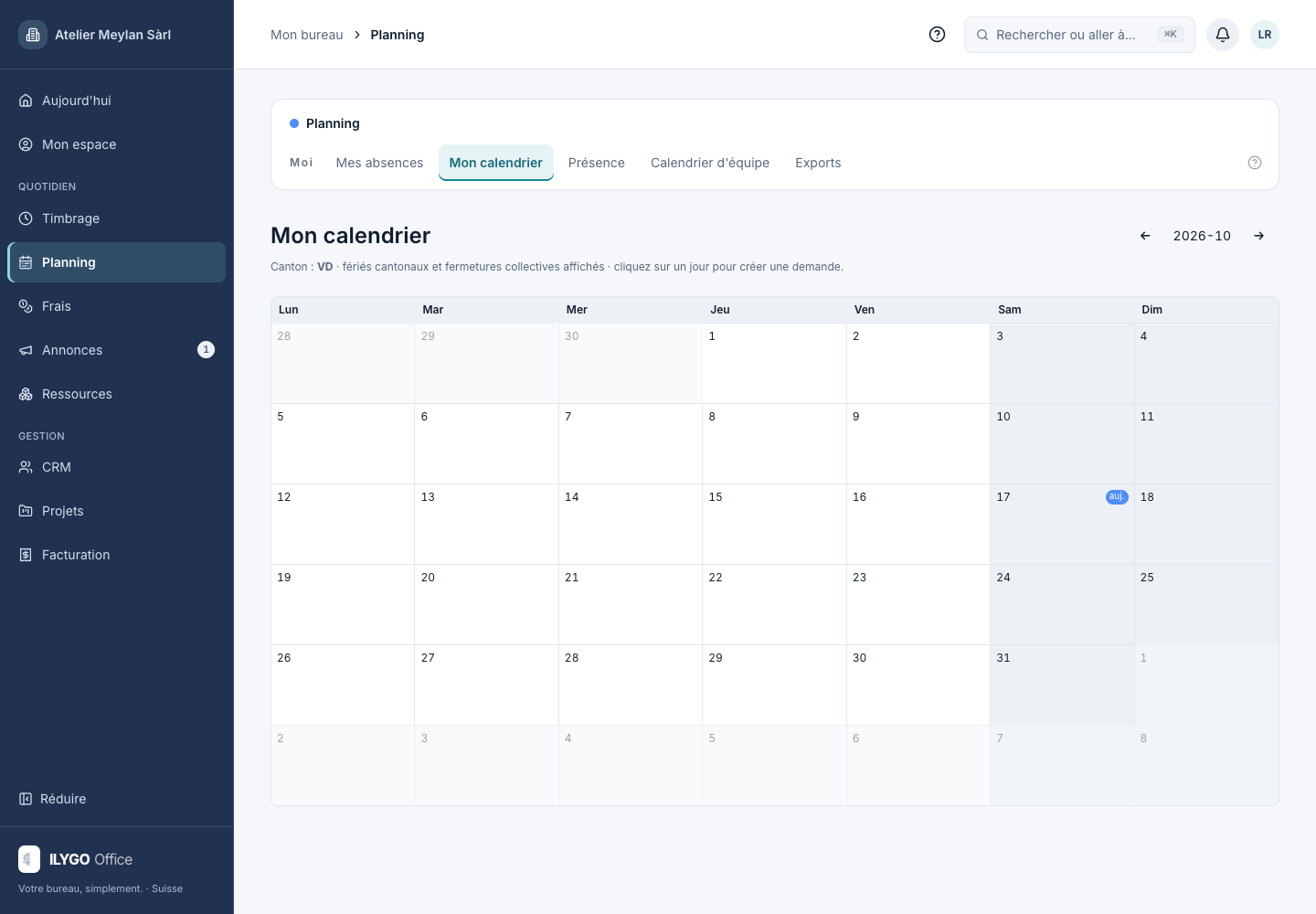Open Aujourd'hui from the sidebar

coord(117,101)
